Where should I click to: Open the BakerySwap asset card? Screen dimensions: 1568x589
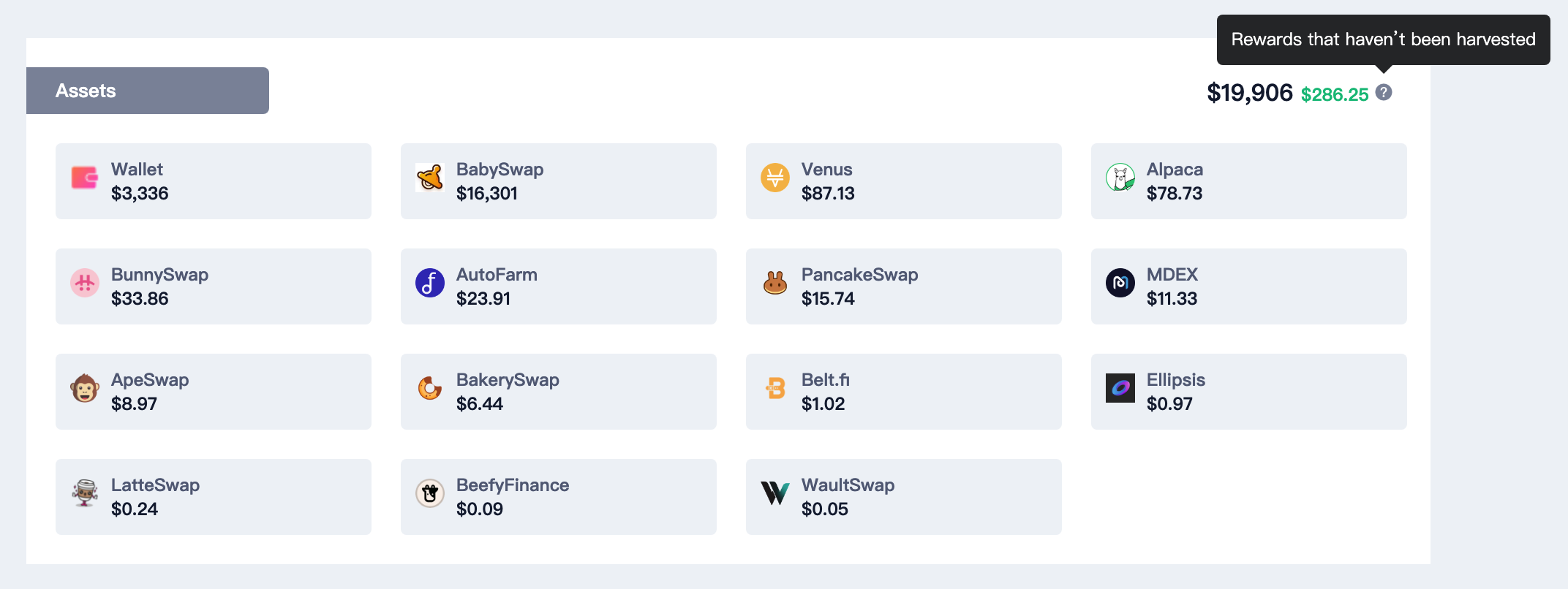559,392
